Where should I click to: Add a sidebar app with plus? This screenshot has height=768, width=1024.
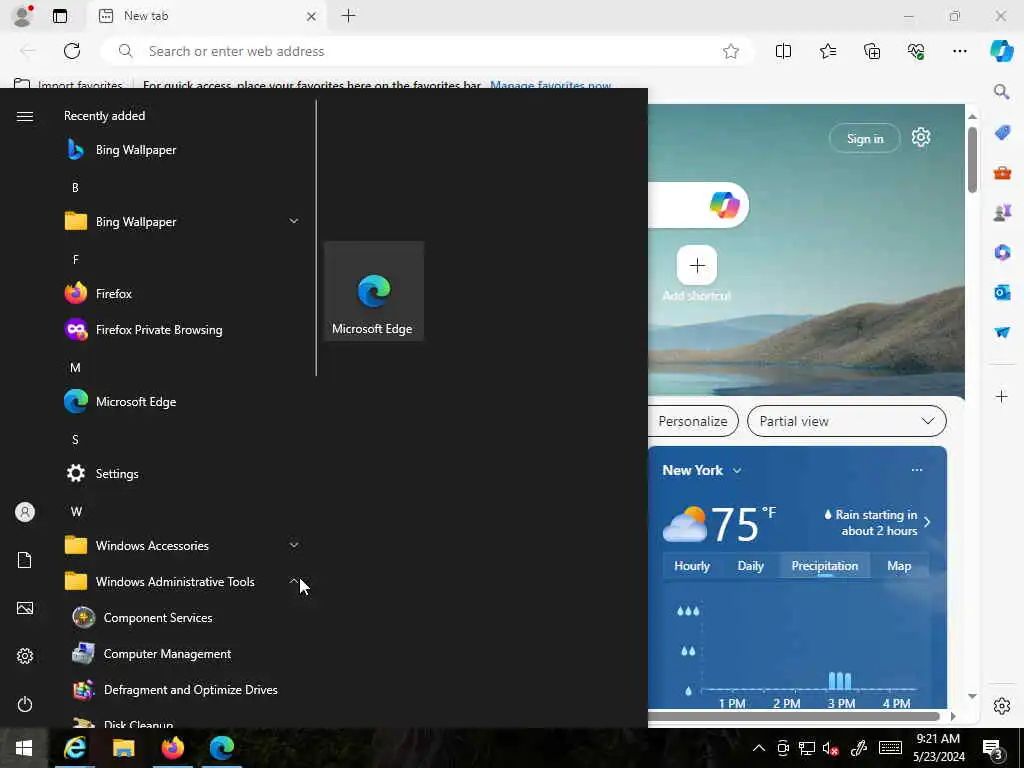tap(1002, 396)
